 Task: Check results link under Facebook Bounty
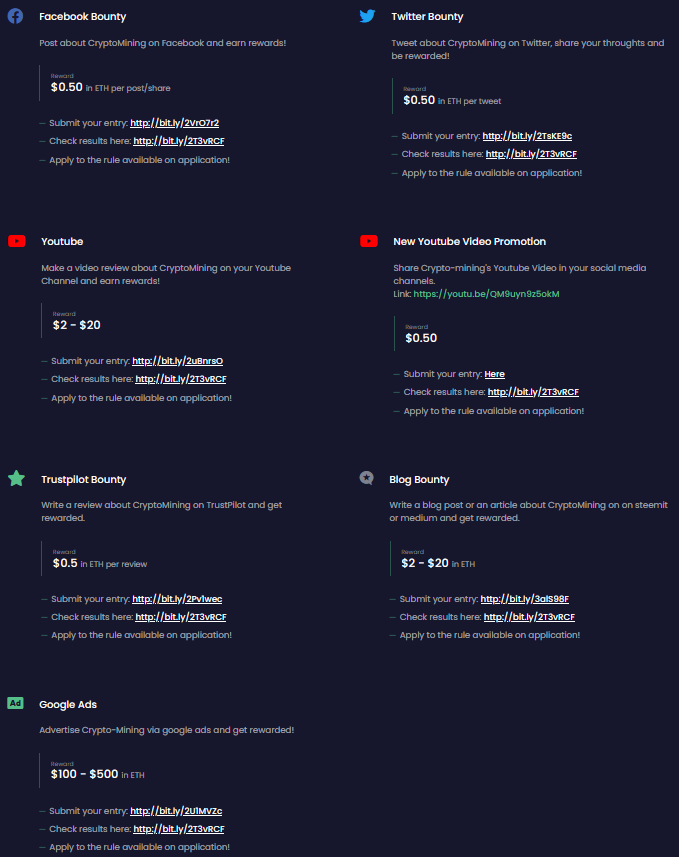coord(179,141)
